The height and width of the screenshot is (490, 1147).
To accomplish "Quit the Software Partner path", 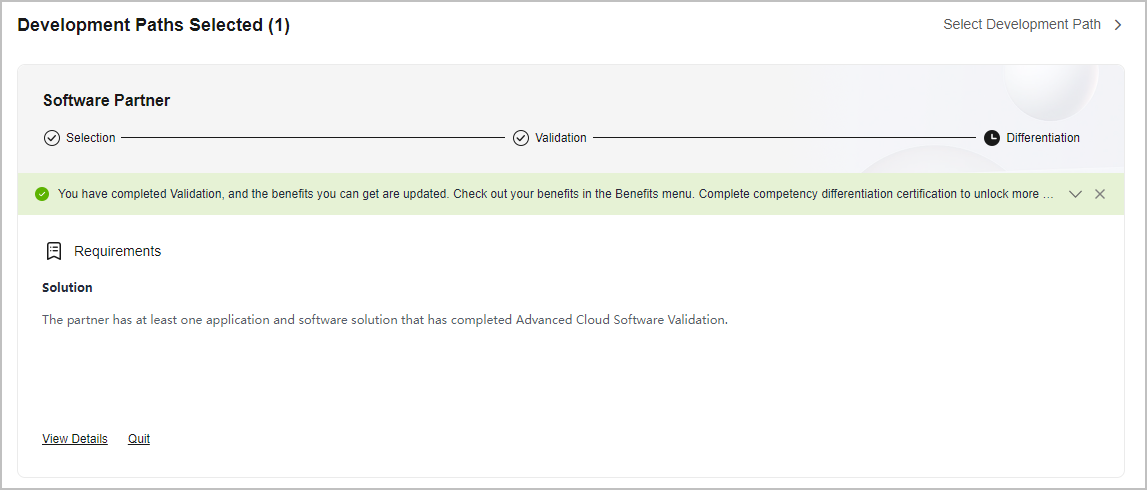I will point(139,439).
